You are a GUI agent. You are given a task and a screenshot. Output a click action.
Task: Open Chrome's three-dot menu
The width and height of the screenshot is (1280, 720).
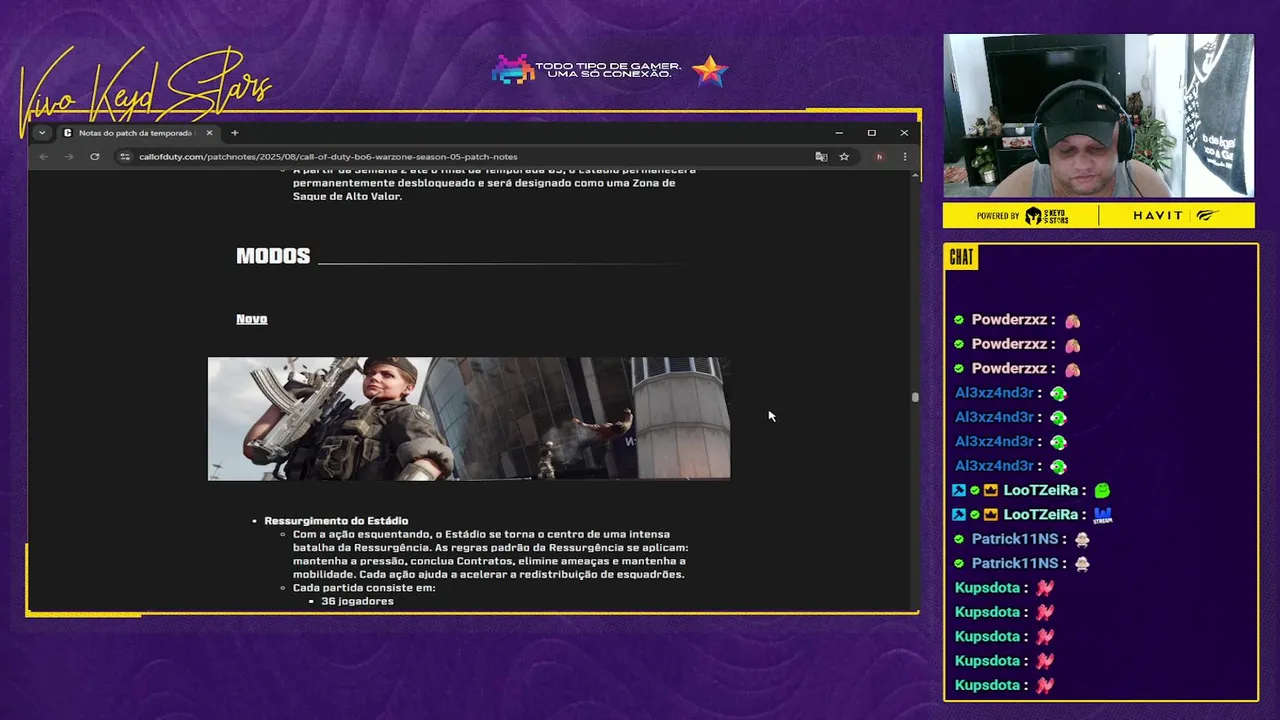click(905, 157)
